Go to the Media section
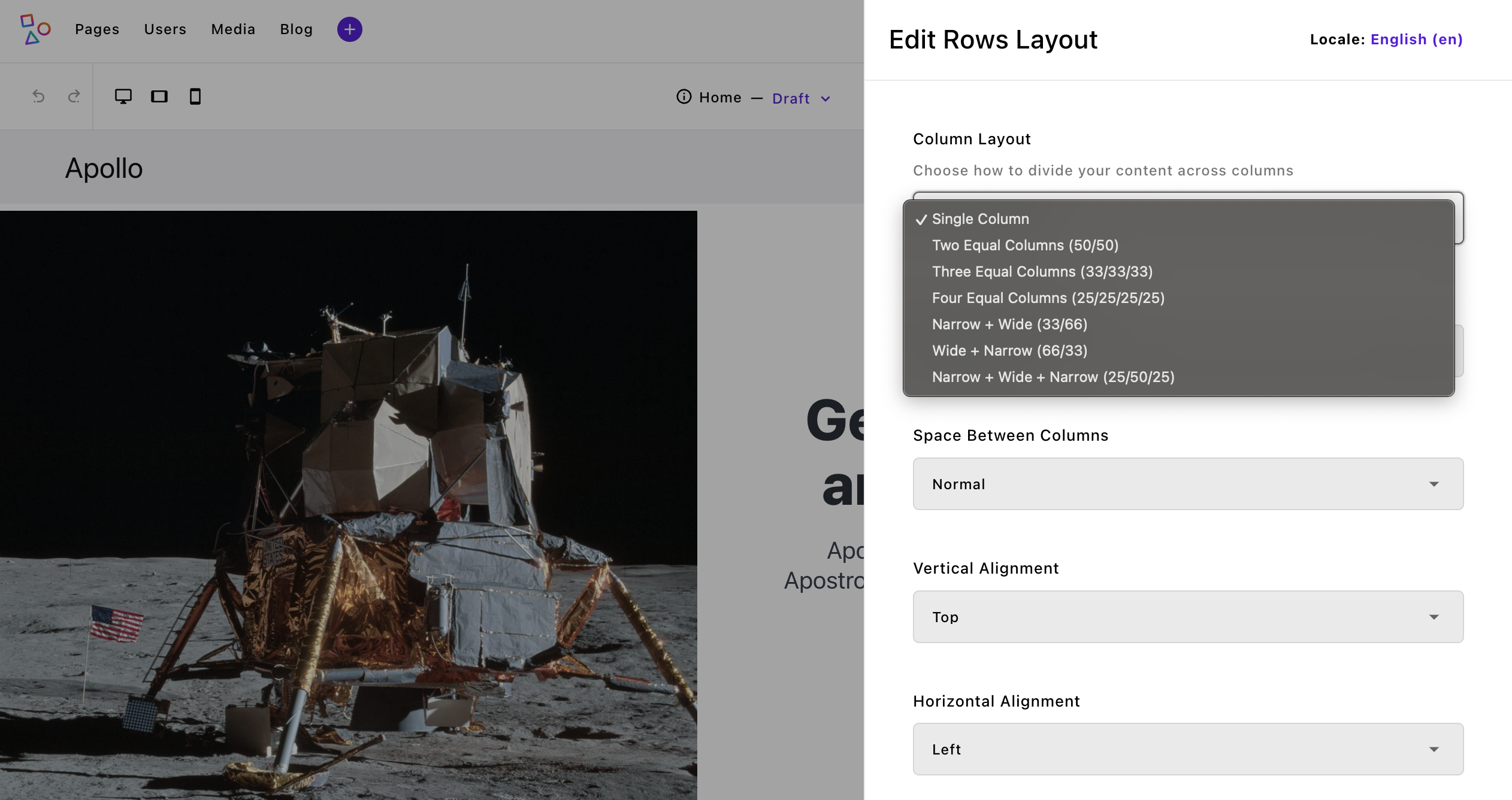Viewport: 1512px width, 800px height. point(232,29)
